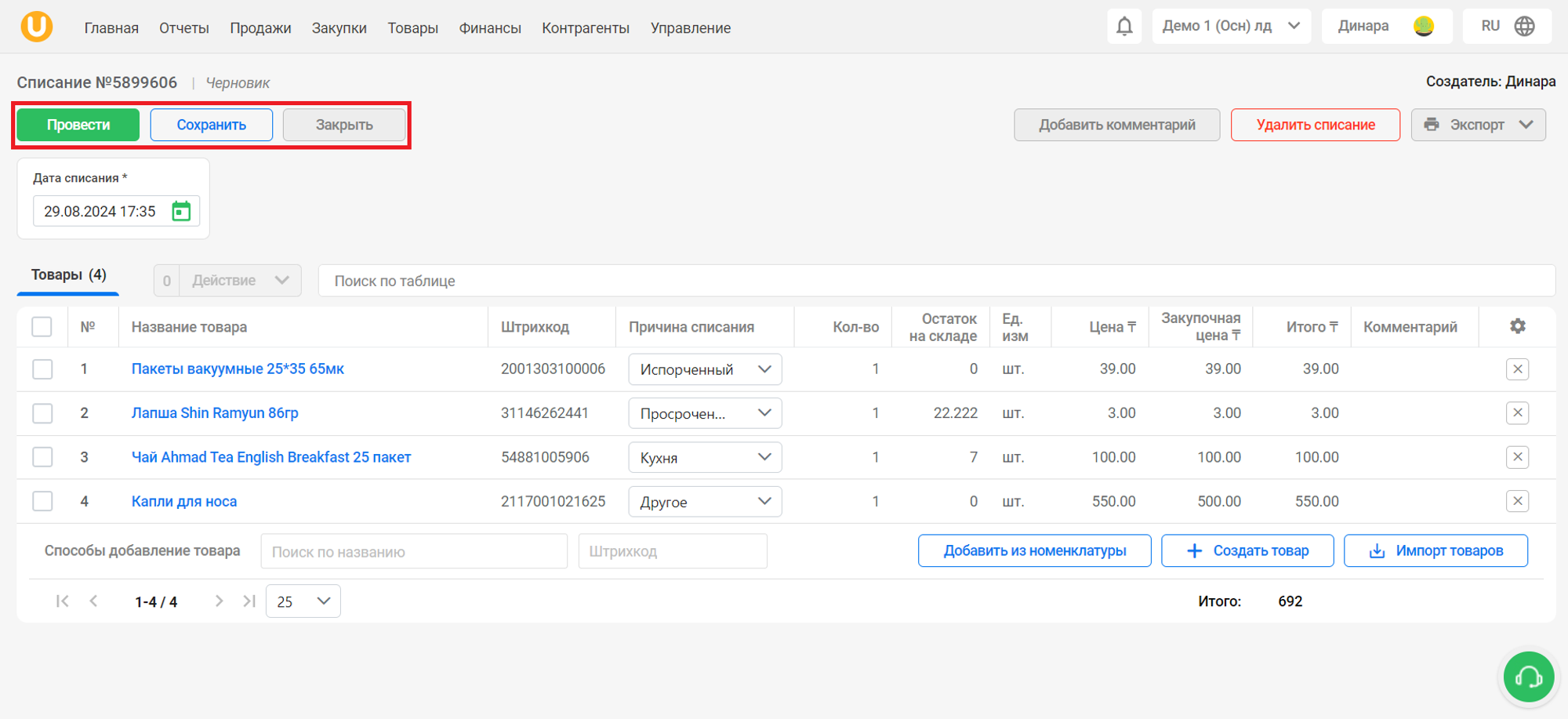Toggle the select-all checkbox in header

click(42, 327)
